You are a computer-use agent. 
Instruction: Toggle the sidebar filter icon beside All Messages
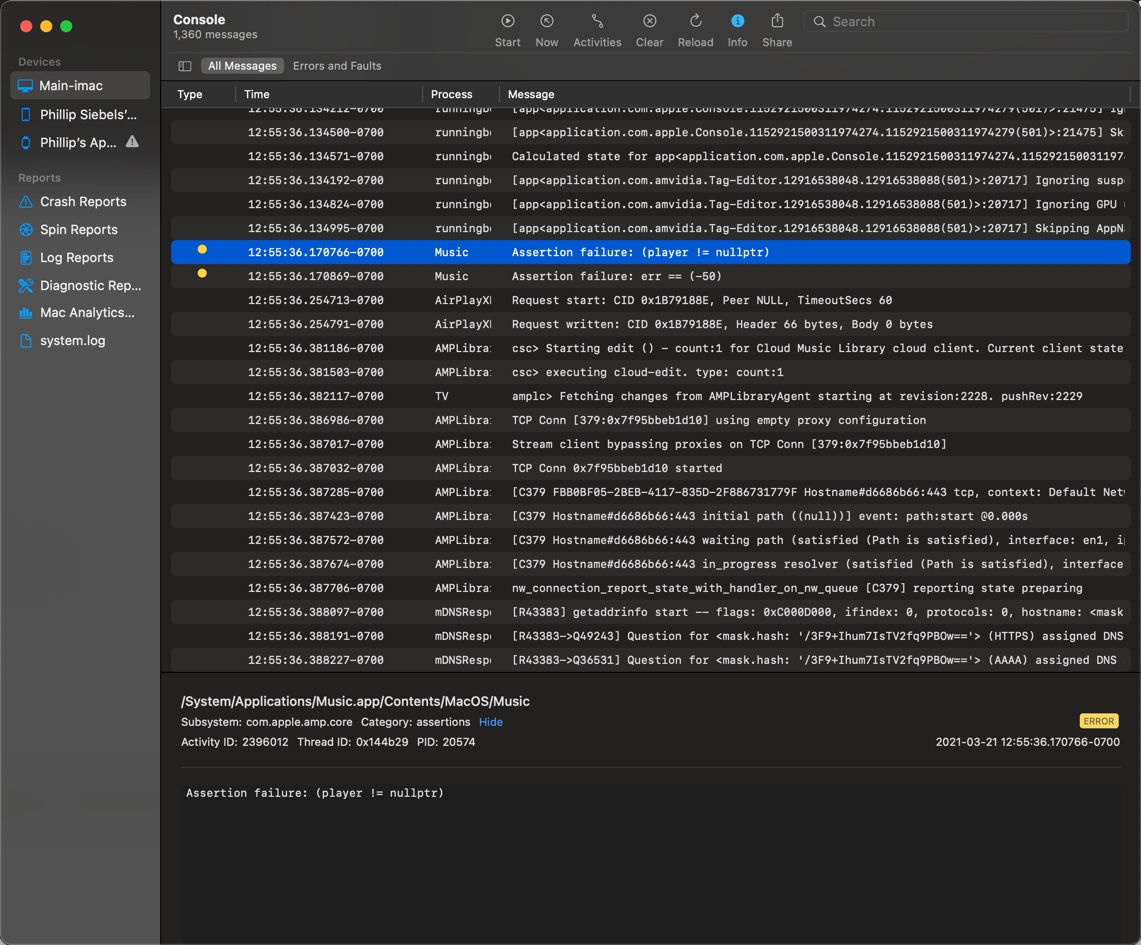[x=185, y=66]
